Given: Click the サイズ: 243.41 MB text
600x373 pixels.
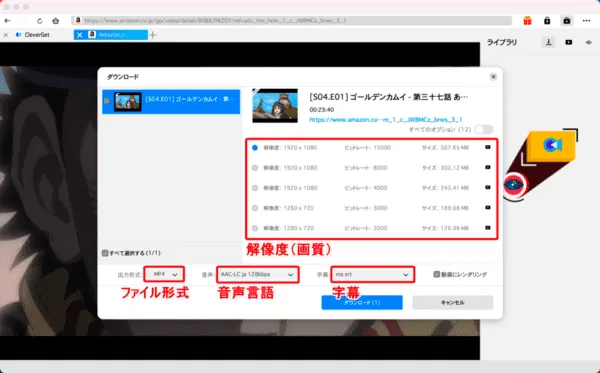Looking at the screenshot, I should tap(445, 188).
